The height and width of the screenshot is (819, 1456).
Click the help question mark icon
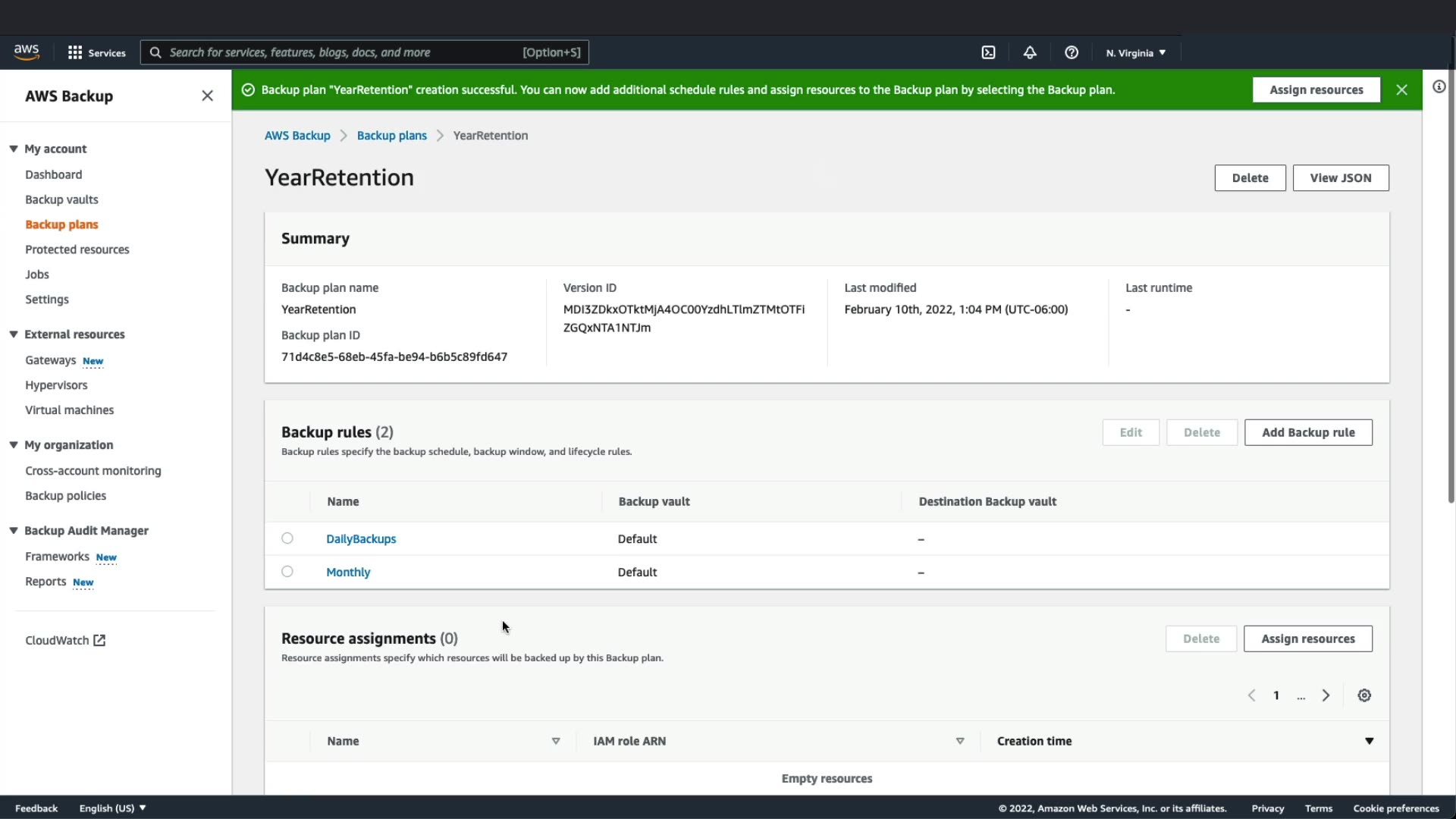pyautogui.click(x=1072, y=52)
